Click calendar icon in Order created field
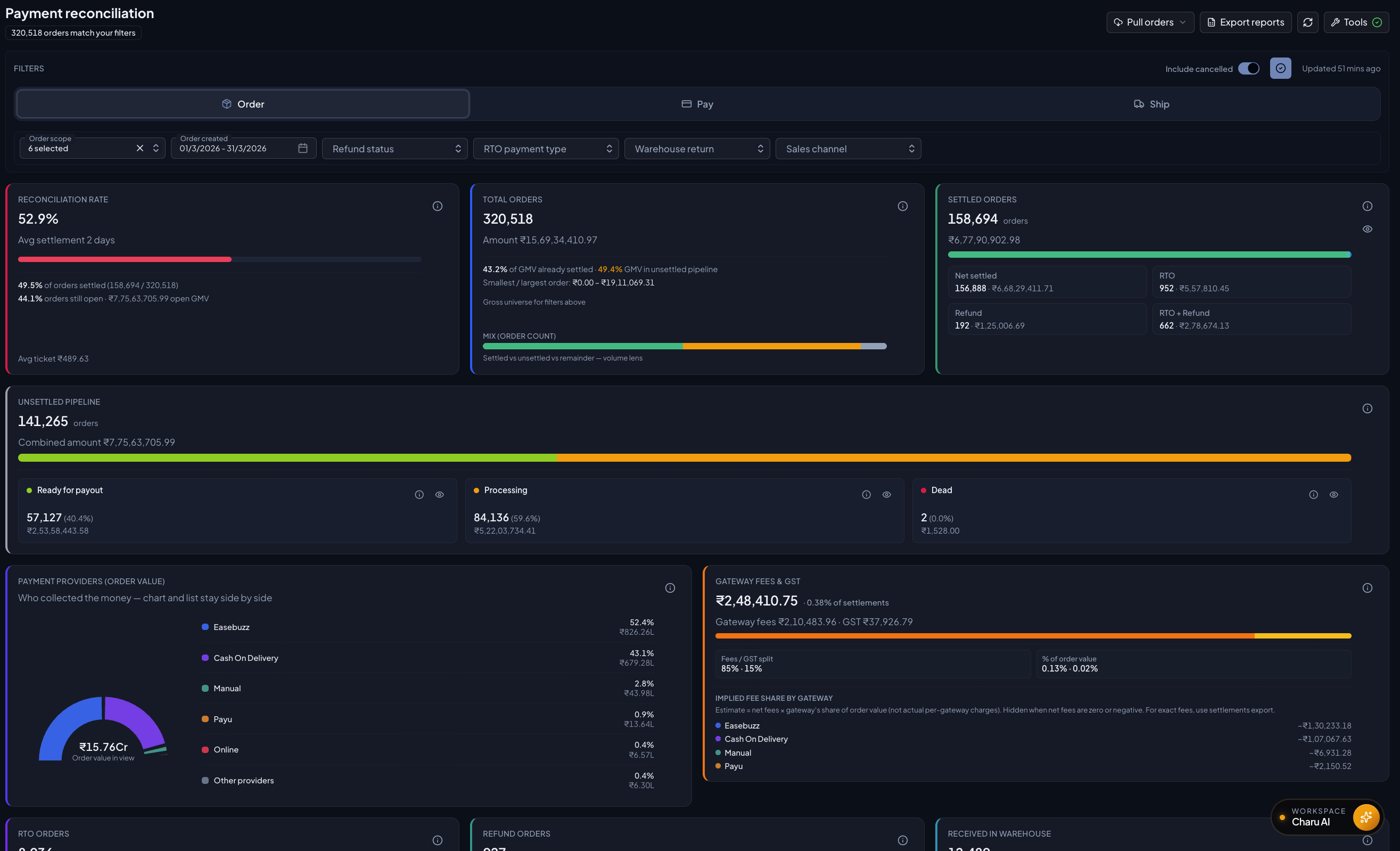The height and width of the screenshot is (851, 1400). 303,149
